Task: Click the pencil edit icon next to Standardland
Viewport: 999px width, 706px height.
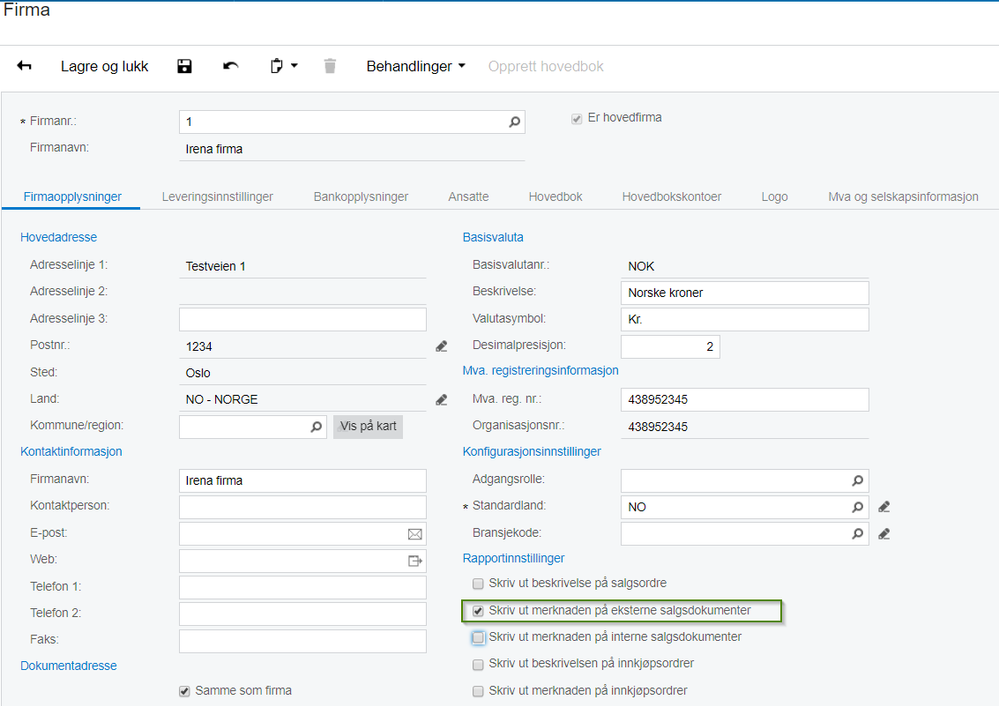Action: (x=884, y=507)
